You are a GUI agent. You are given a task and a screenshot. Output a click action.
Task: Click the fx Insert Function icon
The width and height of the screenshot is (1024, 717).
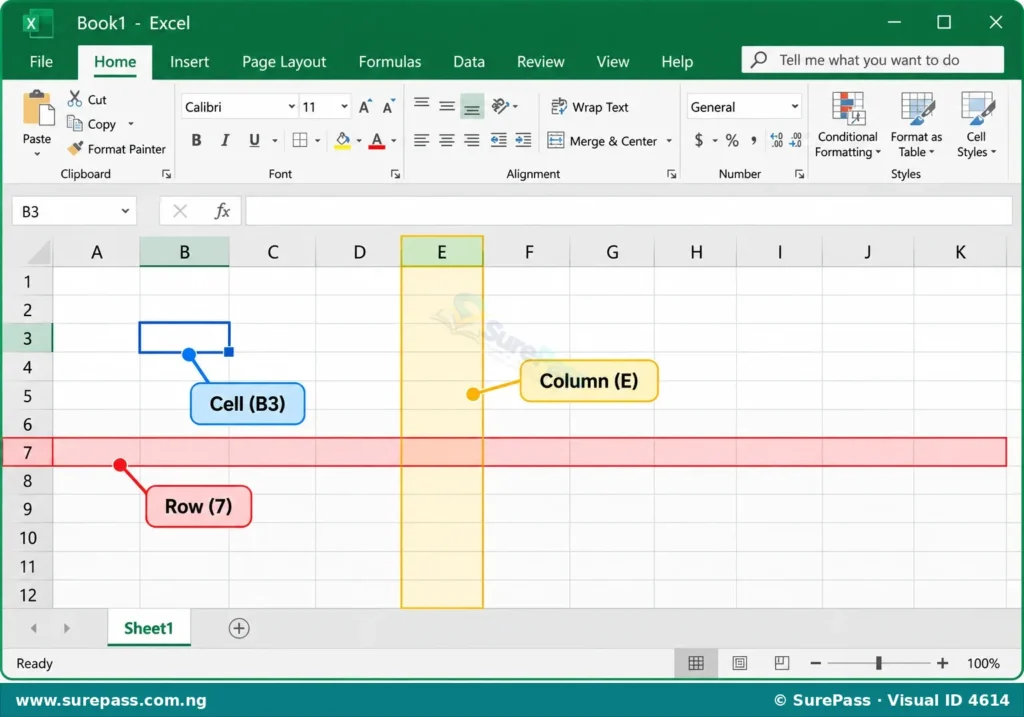tap(222, 211)
